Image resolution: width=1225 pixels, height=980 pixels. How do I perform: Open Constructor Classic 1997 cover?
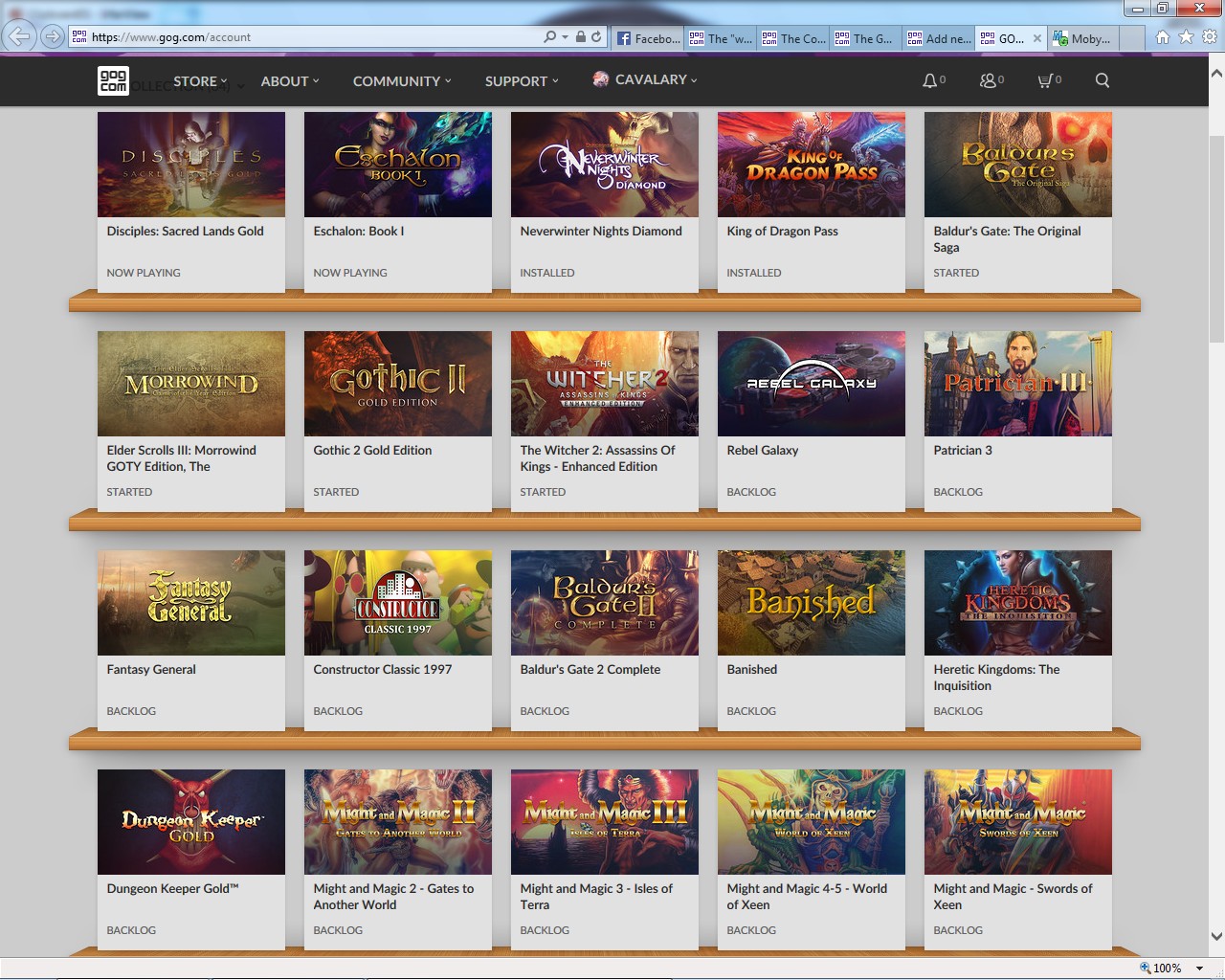coord(398,603)
